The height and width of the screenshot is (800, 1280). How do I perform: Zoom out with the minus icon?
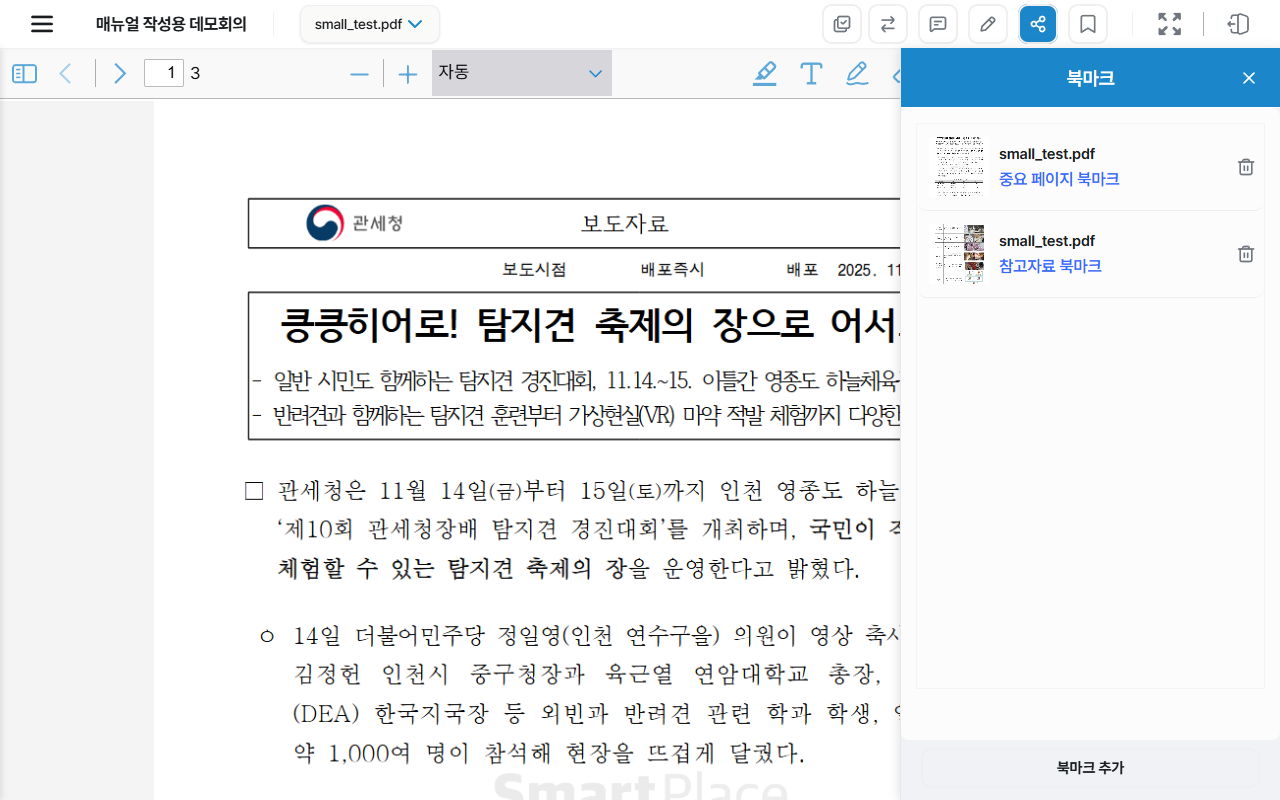[x=360, y=74]
